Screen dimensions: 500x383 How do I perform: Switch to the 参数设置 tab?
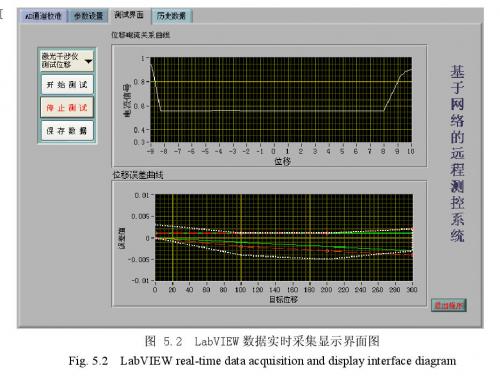click(x=88, y=16)
